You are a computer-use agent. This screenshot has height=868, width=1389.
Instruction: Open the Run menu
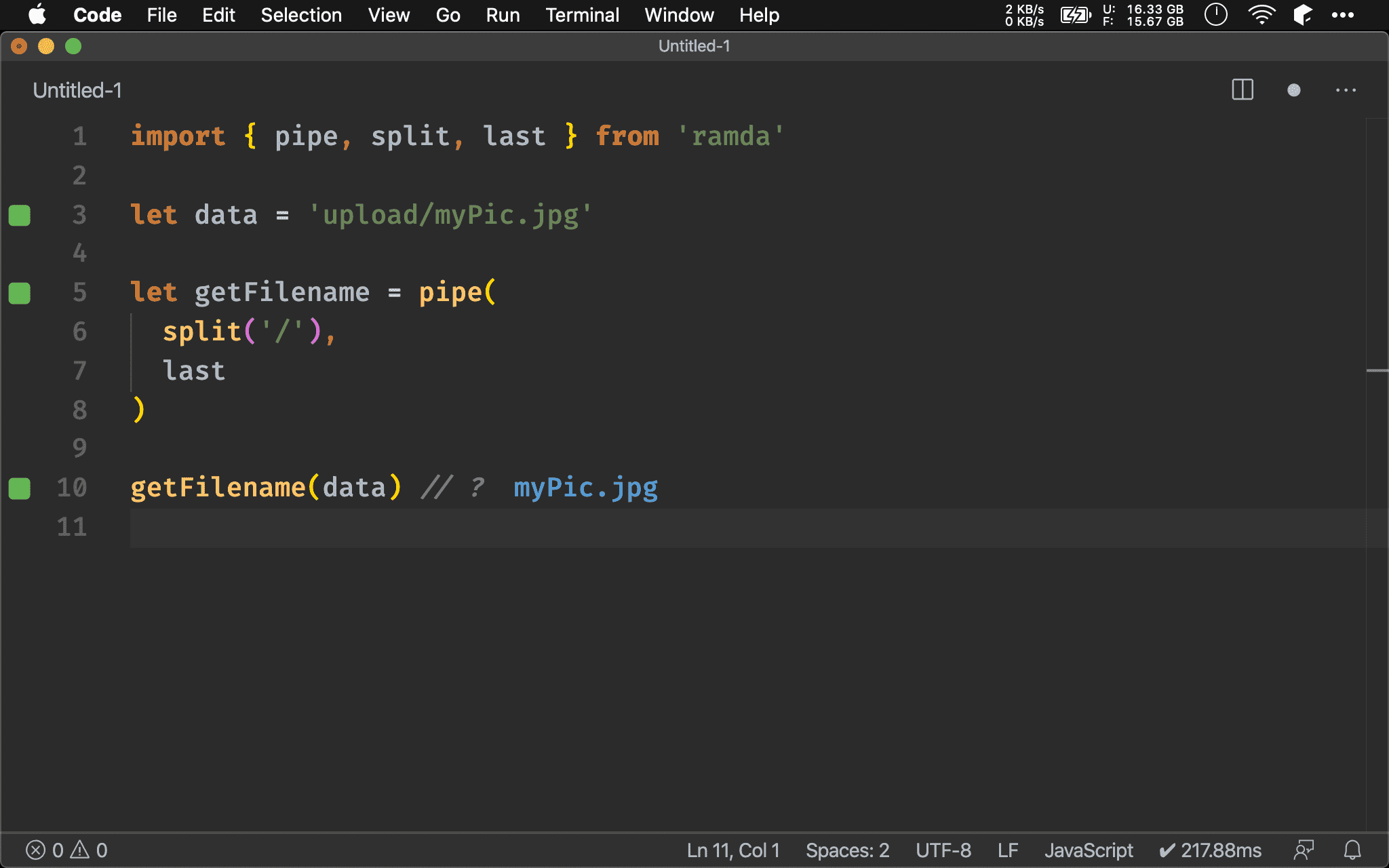click(x=503, y=15)
